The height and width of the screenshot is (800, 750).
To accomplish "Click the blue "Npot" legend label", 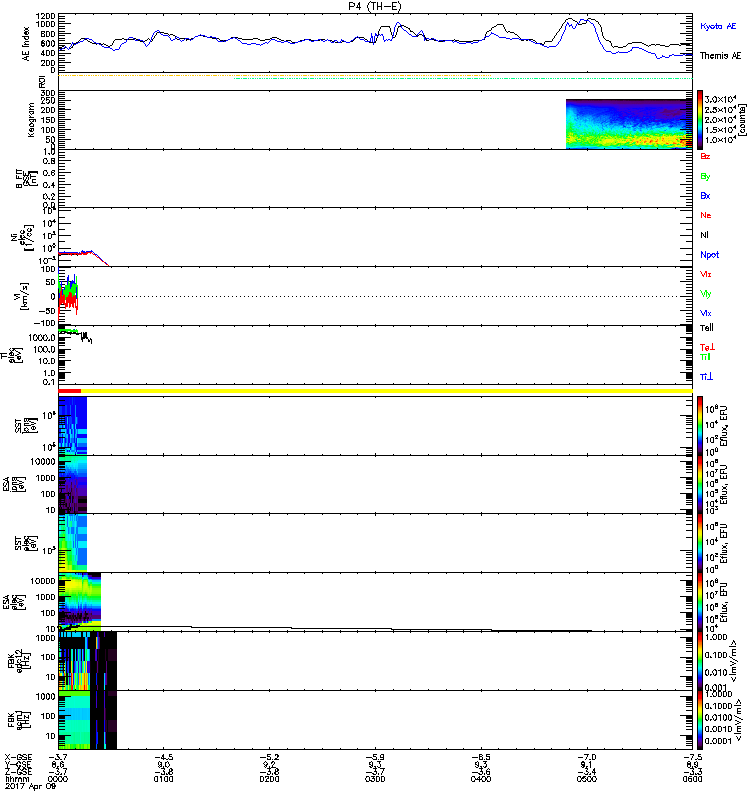I will pyautogui.click(x=710, y=255).
